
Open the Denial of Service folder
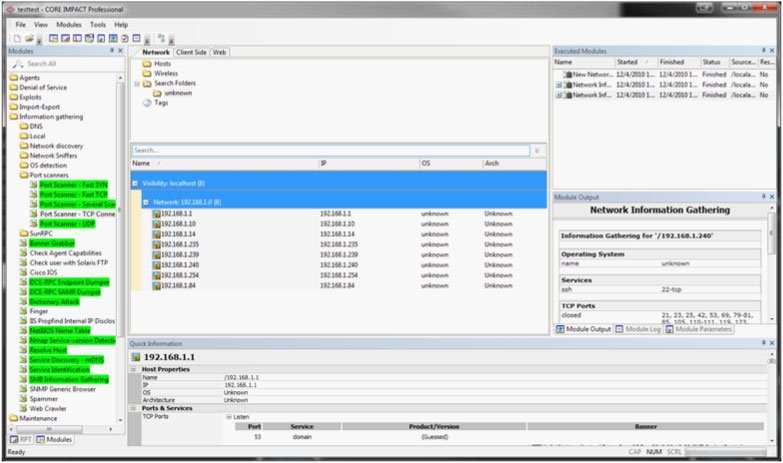[x=43, y=87]
